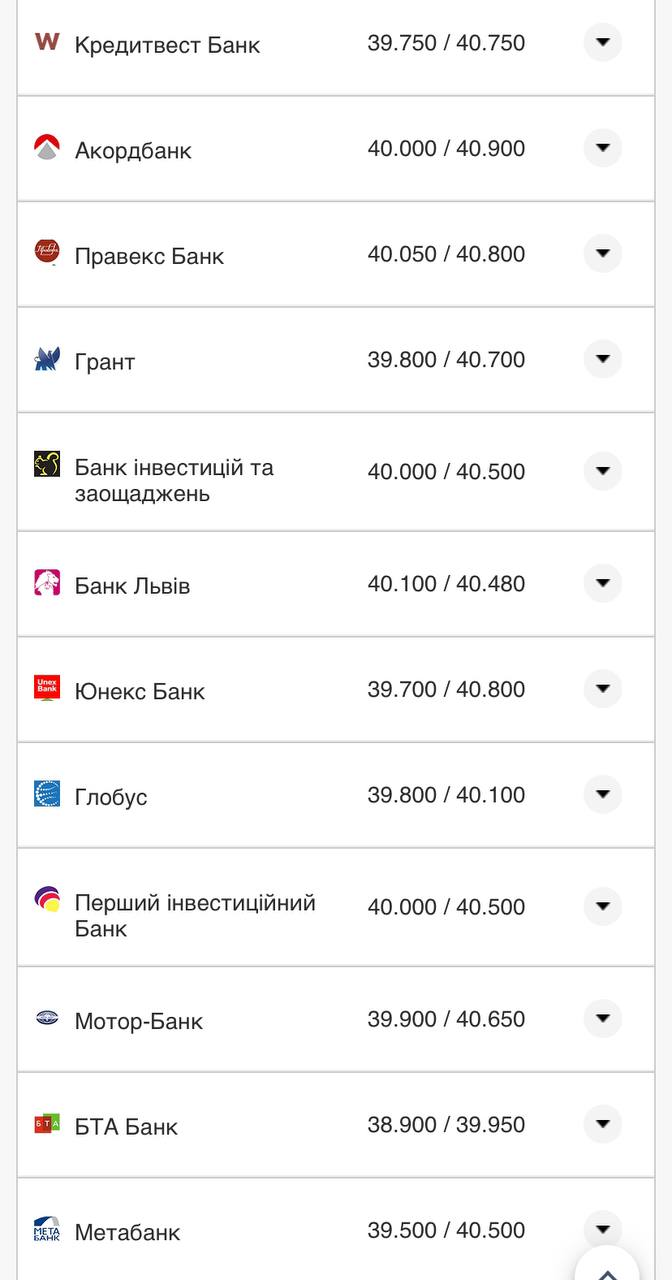Click the Акордбанк red logo icon
Viewport: 672px width, 1280px height.
pos(47,148)
